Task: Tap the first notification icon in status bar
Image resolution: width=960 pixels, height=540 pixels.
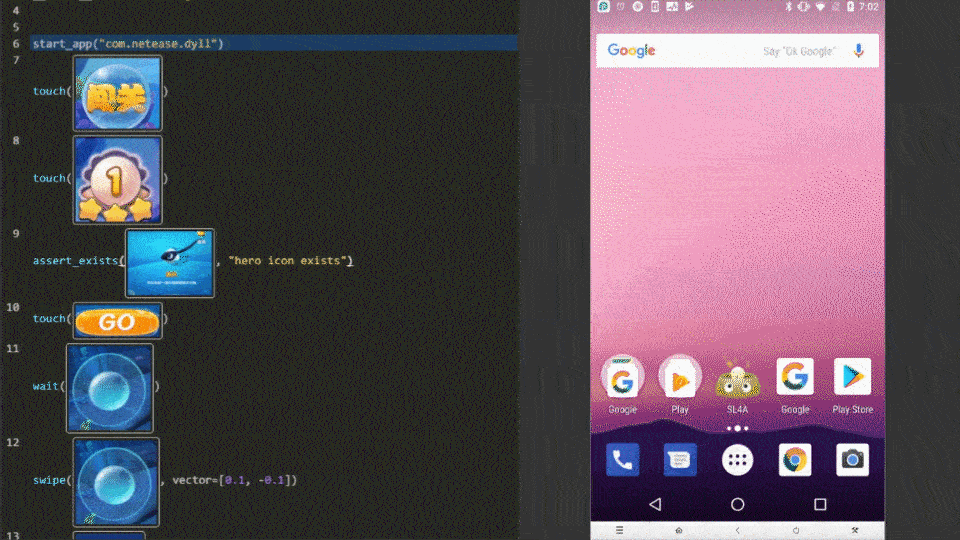Action: click(604, 7)
